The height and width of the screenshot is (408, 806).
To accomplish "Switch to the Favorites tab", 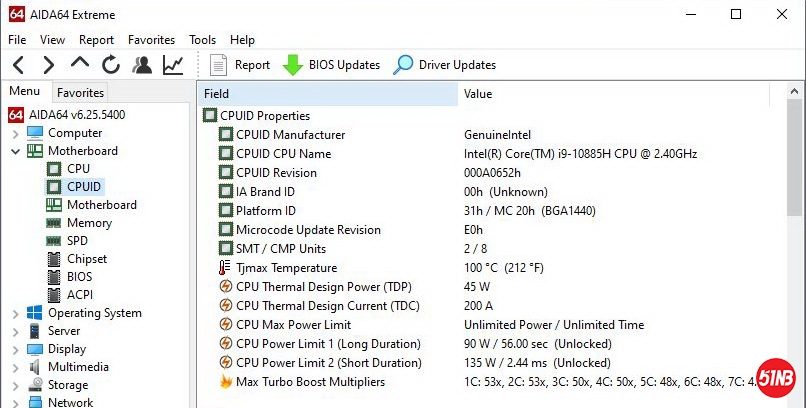I will [x=80, y=92].
